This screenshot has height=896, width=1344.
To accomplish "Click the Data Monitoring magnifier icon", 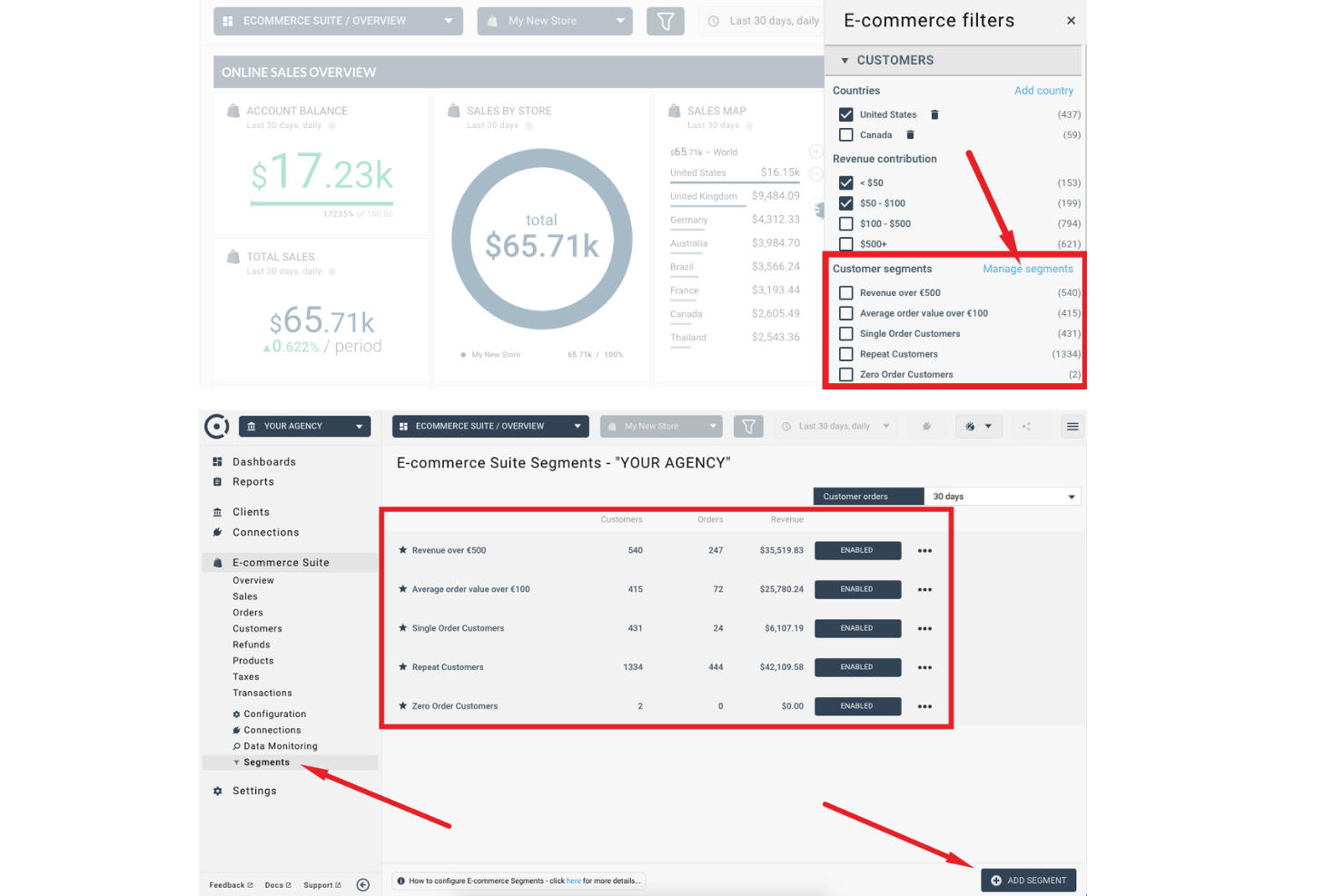I will pyautogui.click(x=238, y=745).
